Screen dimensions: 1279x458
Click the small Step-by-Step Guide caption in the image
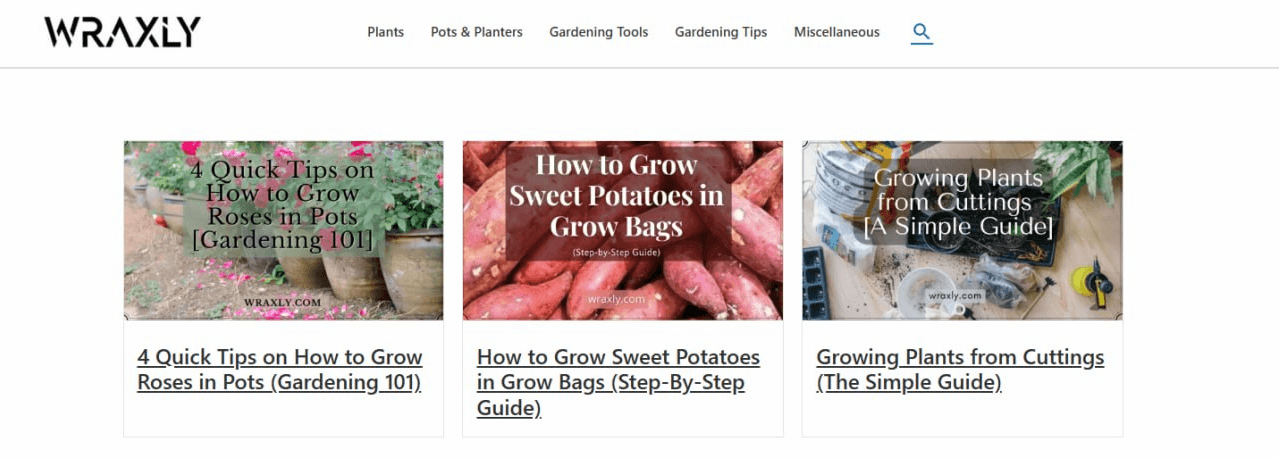coord(616,252)
